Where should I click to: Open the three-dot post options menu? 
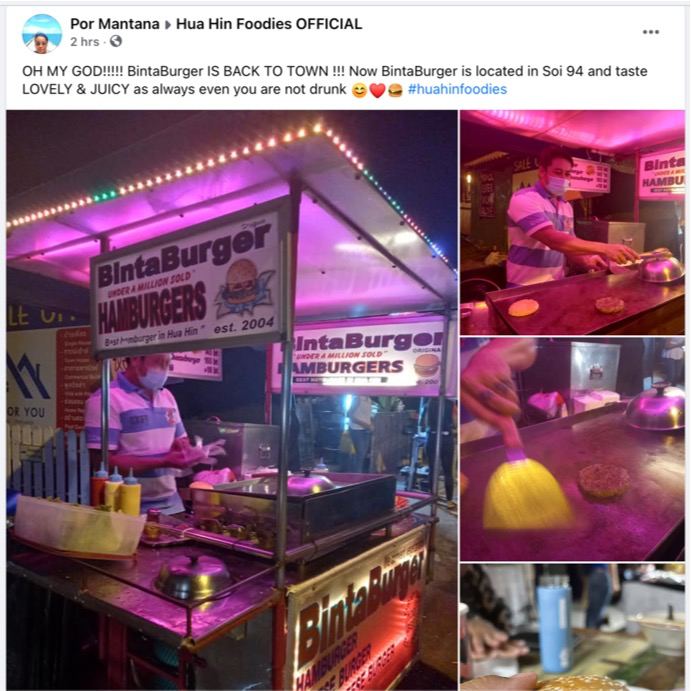pos(650,32)
